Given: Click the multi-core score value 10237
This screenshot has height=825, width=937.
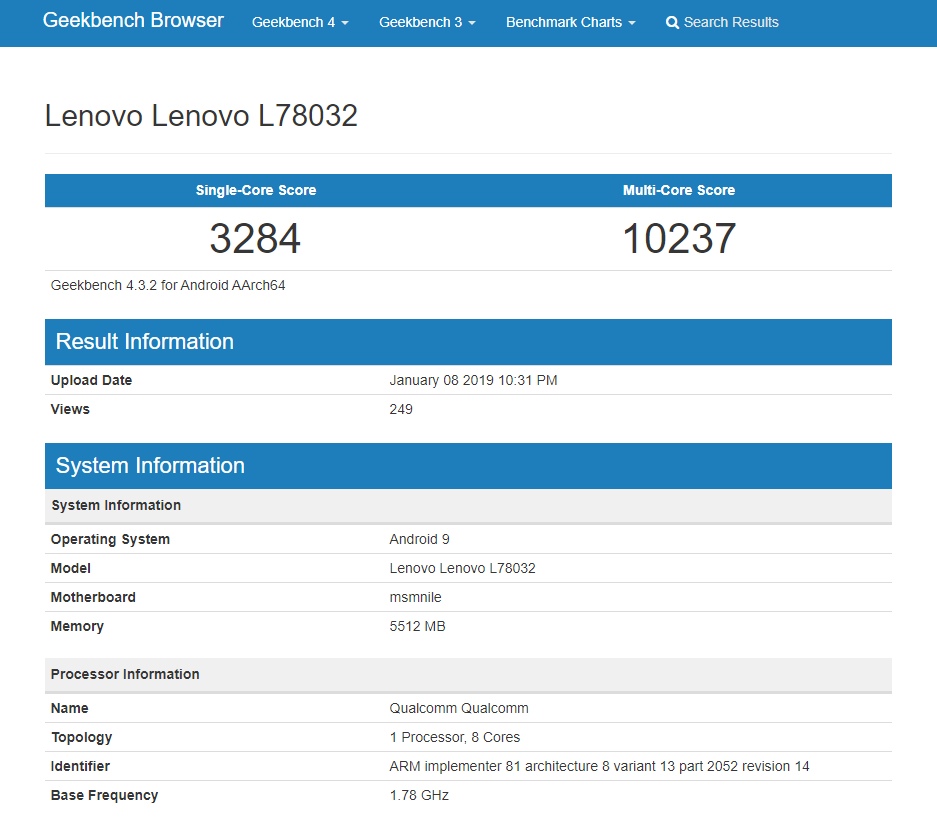Looking at the screenshot, I should (x=679, y=239).
